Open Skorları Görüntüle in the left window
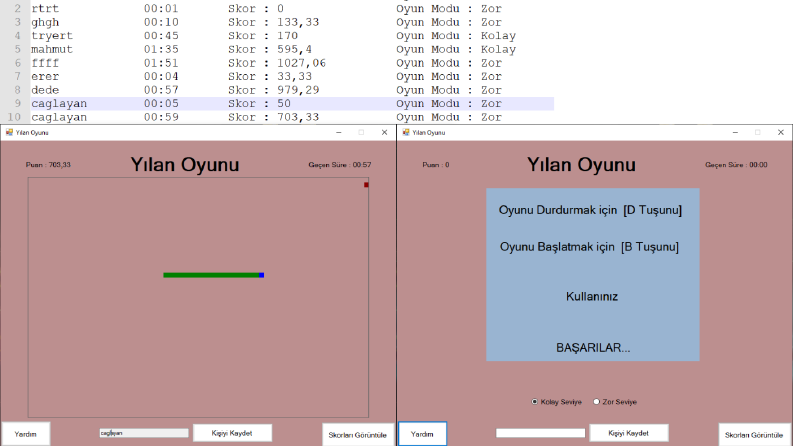Viewport: 793px width, 446px height. tap(358, 435)
